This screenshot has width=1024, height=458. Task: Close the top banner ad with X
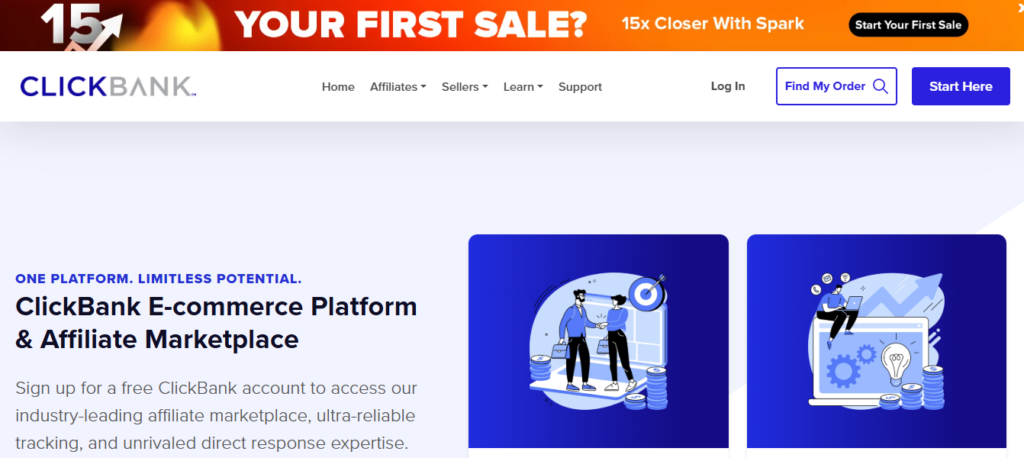pos(1020,6)
